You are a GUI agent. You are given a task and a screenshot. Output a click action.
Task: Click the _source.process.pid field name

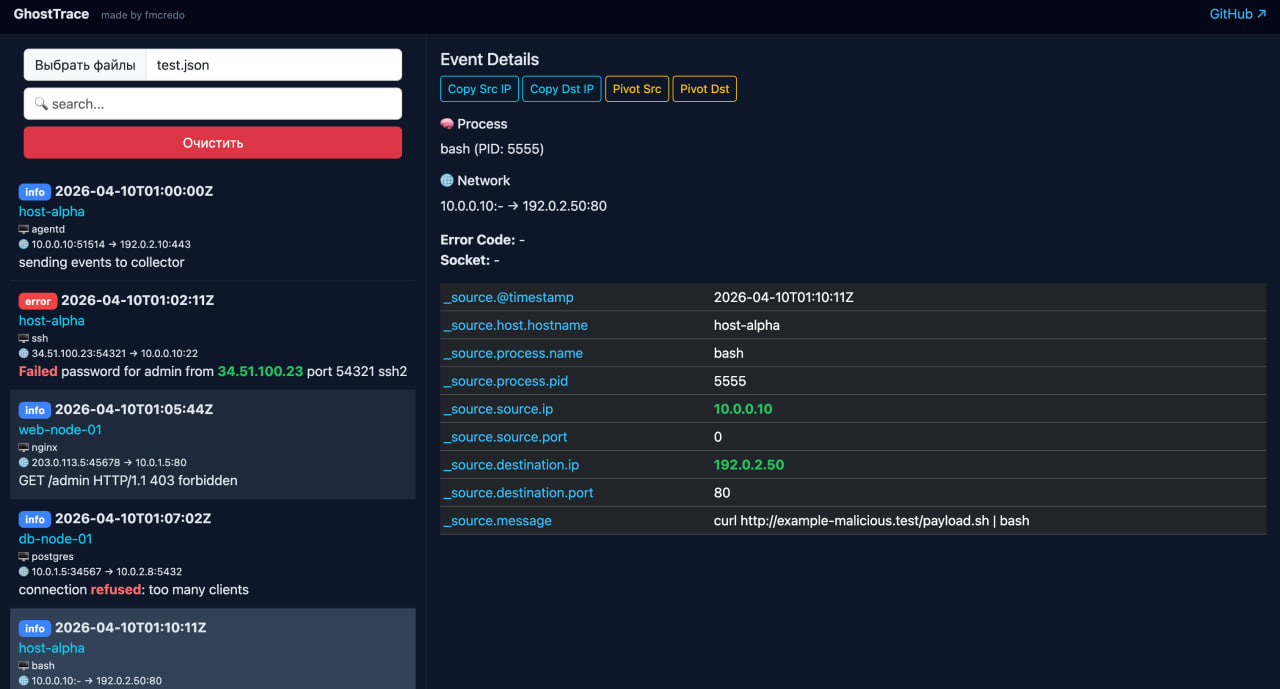coord(507,381)
